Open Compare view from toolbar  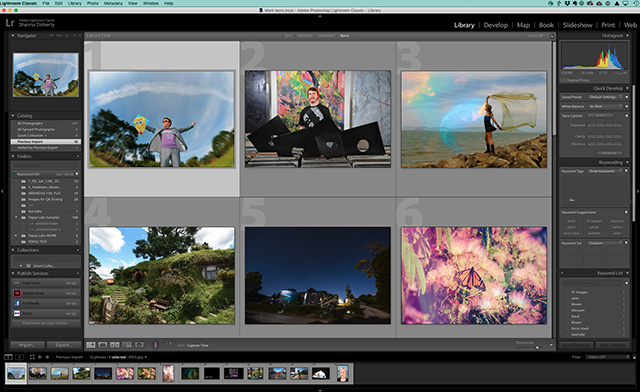[115, 345]
